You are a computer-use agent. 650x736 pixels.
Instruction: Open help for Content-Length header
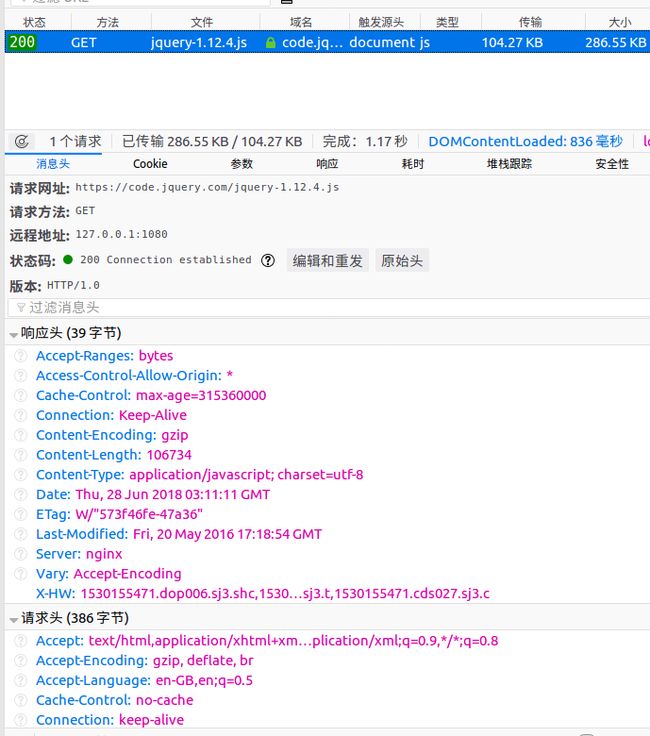tap(21, 455)
